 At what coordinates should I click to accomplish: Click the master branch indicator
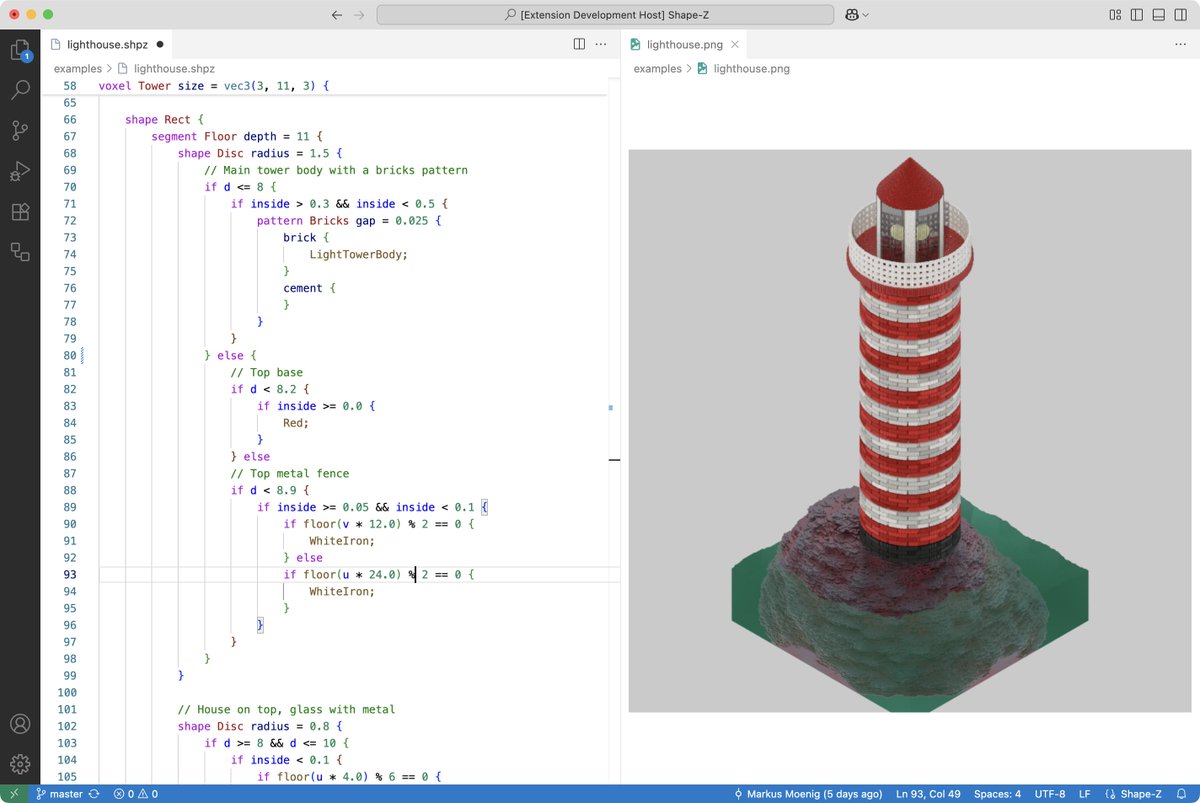59,794
